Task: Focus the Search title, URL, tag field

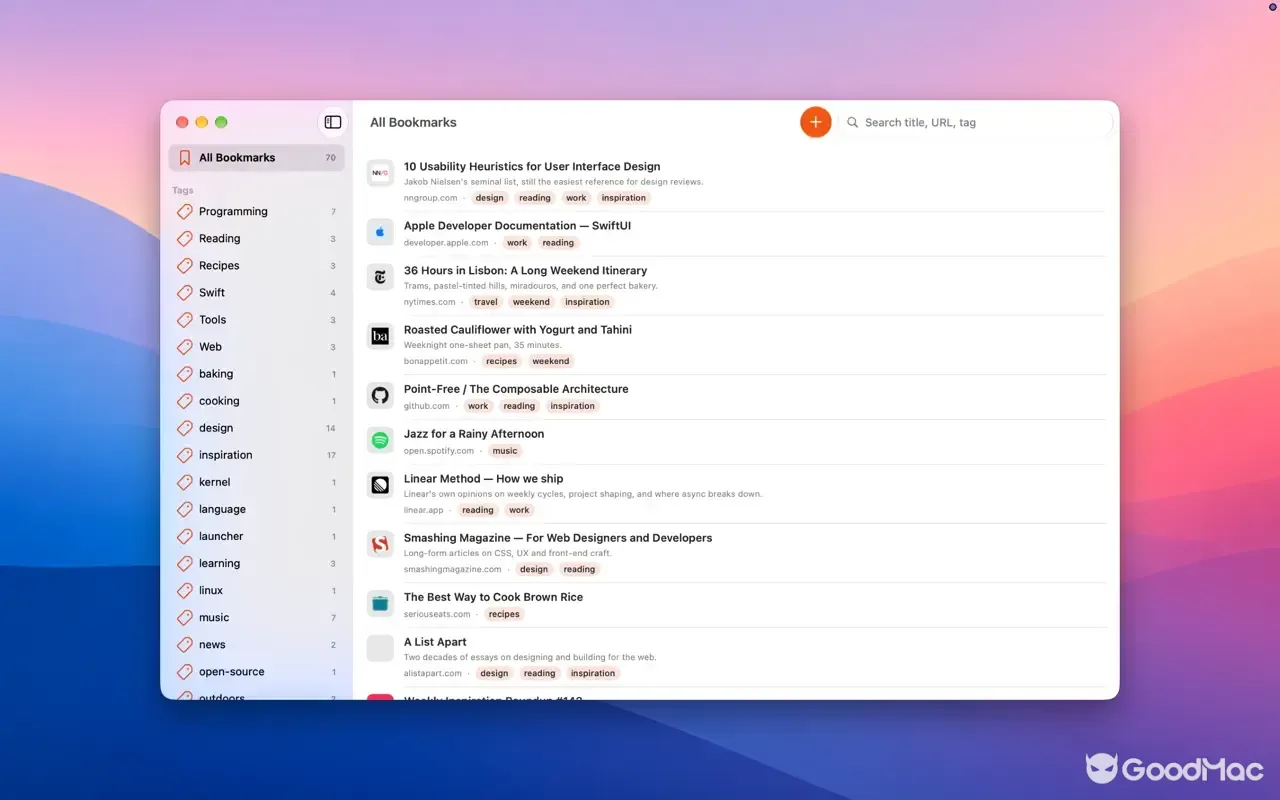Action: click(976, 122)
